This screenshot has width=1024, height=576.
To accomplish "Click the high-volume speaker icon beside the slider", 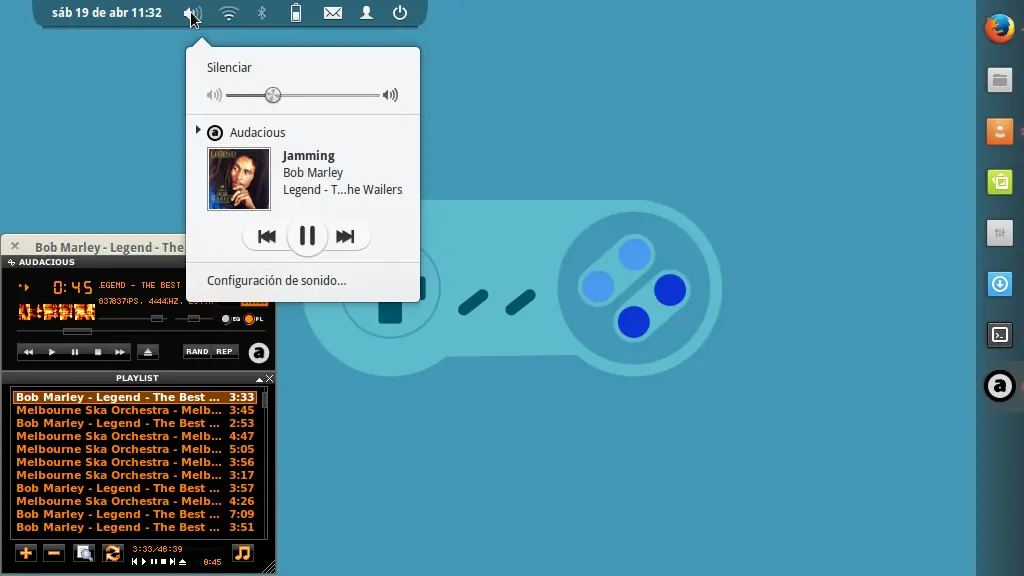I will [391, 95].
